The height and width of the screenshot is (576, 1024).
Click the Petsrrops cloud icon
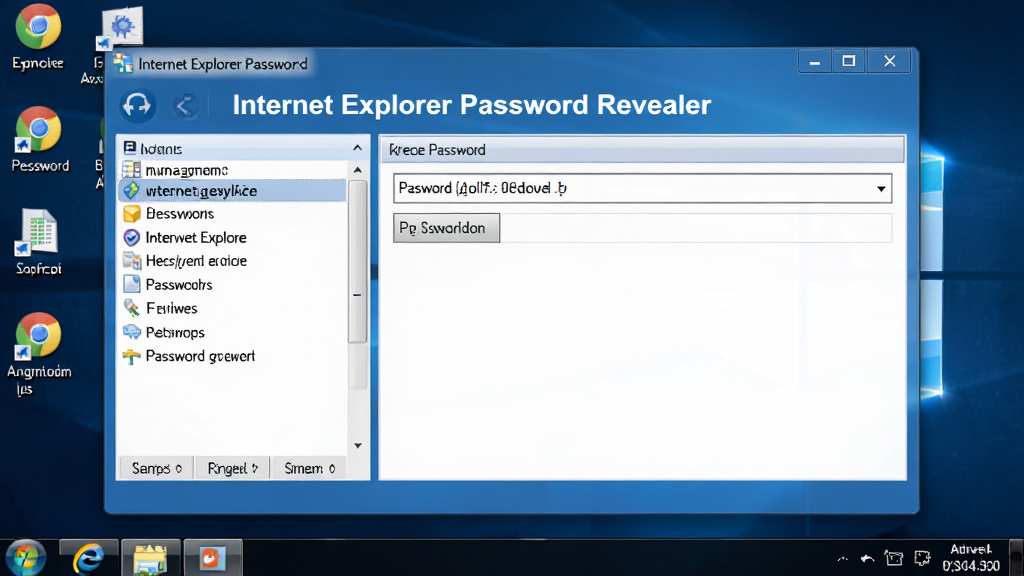tap(131, 332)
